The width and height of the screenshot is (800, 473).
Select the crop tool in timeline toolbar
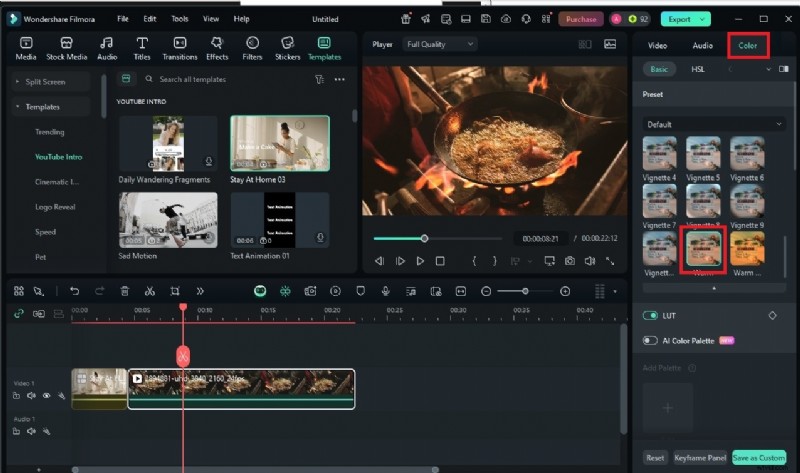coord(175,291)
